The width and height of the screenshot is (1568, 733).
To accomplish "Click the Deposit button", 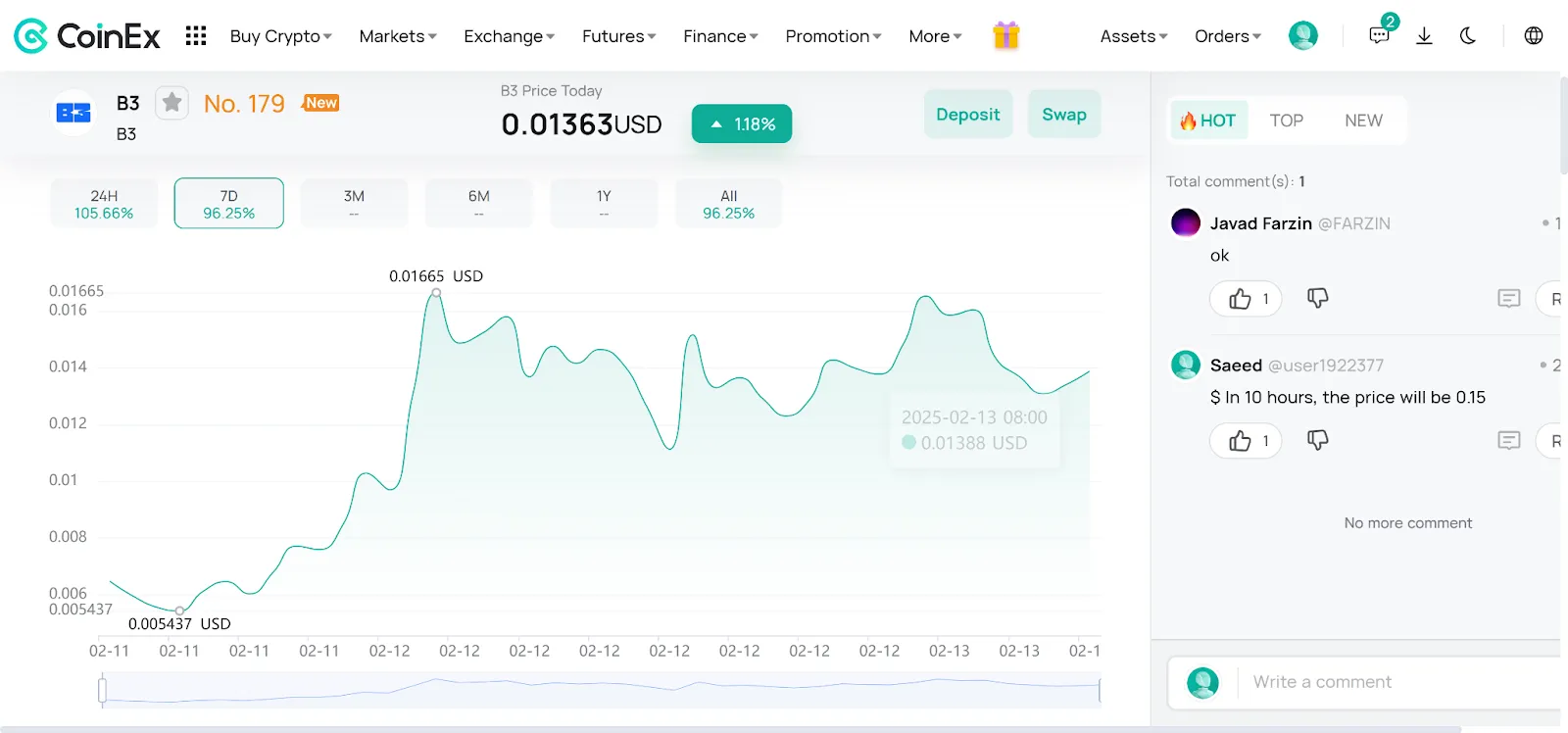I will 967,115.
